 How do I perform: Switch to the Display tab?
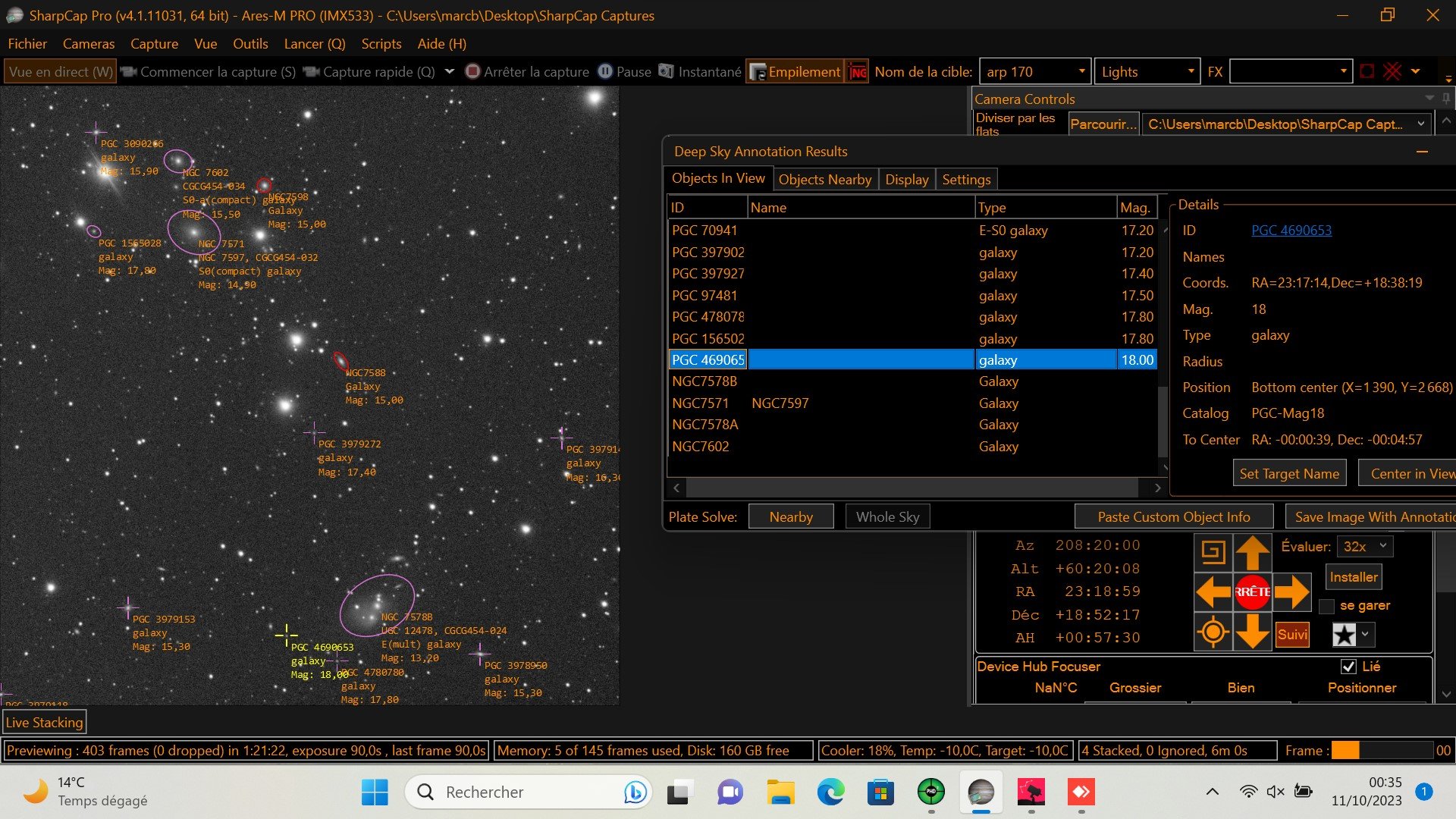pyautogui.click(x=906, y=180)
